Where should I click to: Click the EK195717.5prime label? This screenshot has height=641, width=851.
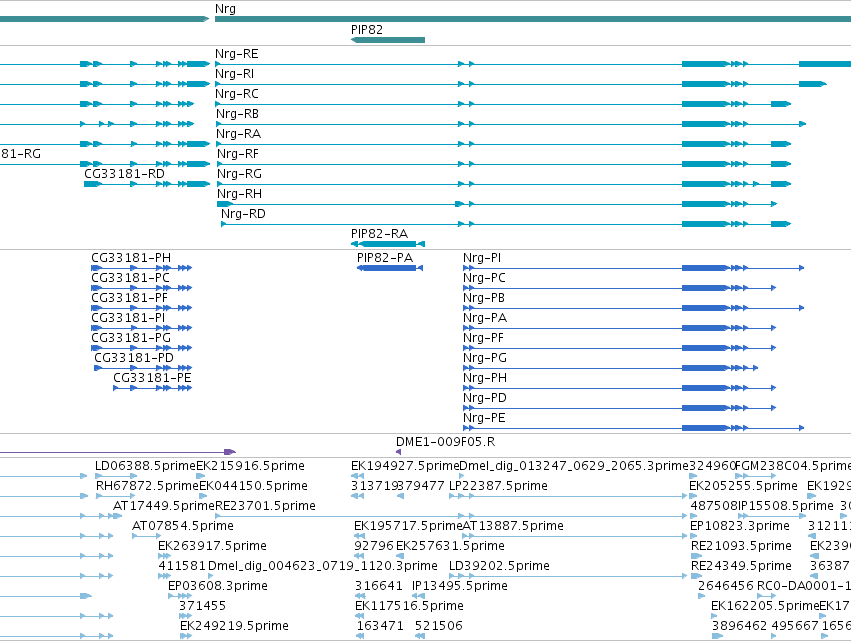[408, 526]
